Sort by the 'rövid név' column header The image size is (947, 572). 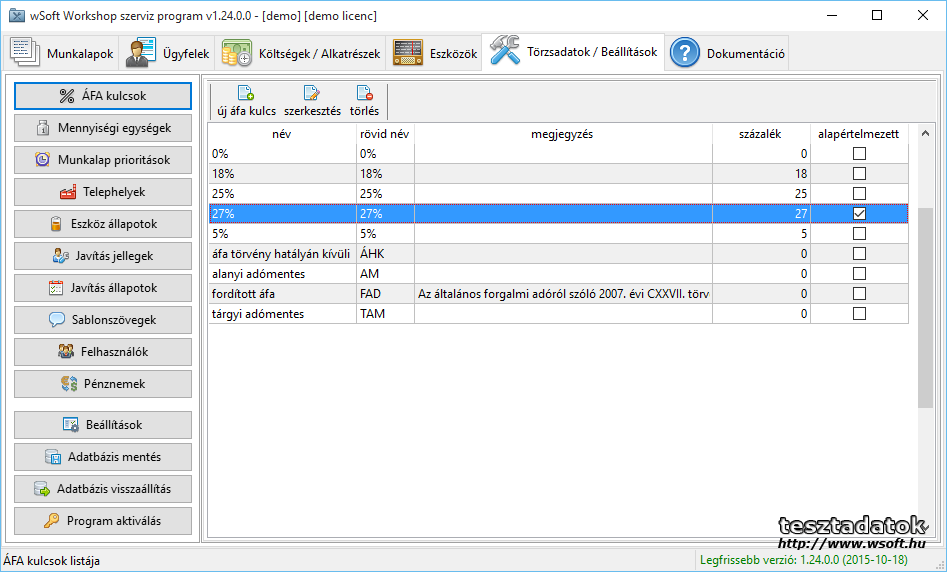pos(385,134)
